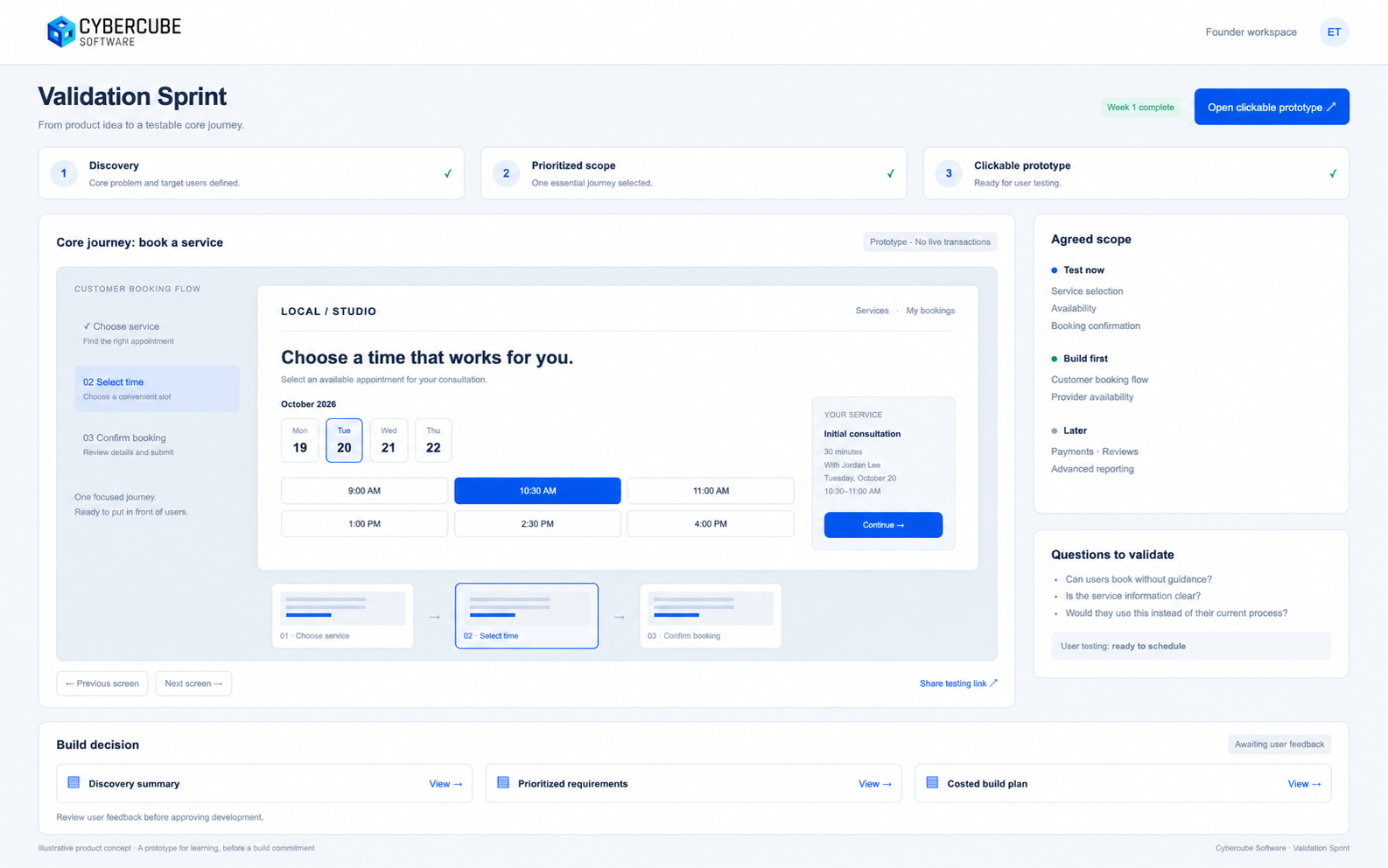The height and width of the screenshot is (868, 1388).
Task: View the Prioritized requirements
Action: click(x=875, y=784)
